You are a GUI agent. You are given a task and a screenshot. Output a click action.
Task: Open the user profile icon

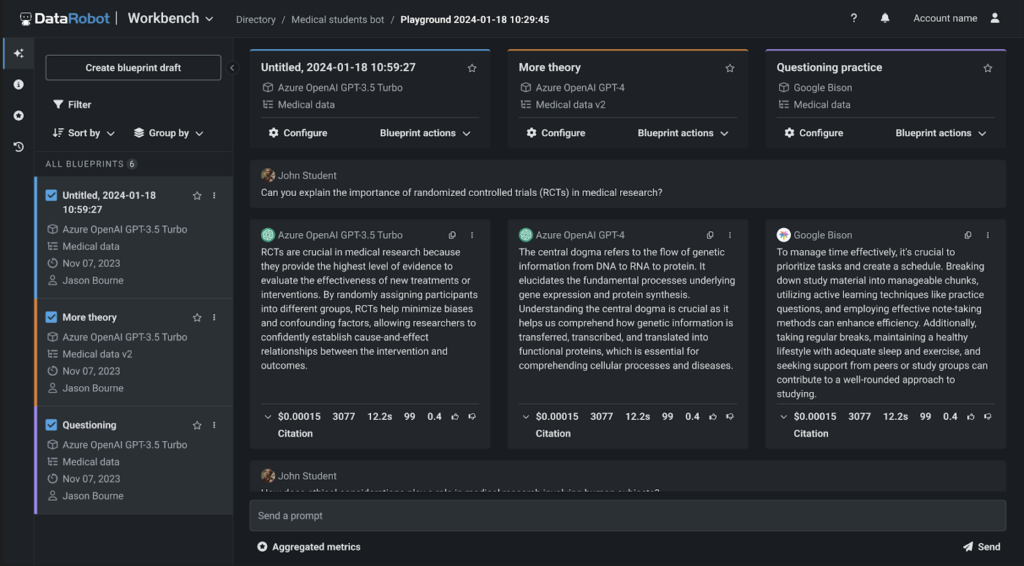995,18
